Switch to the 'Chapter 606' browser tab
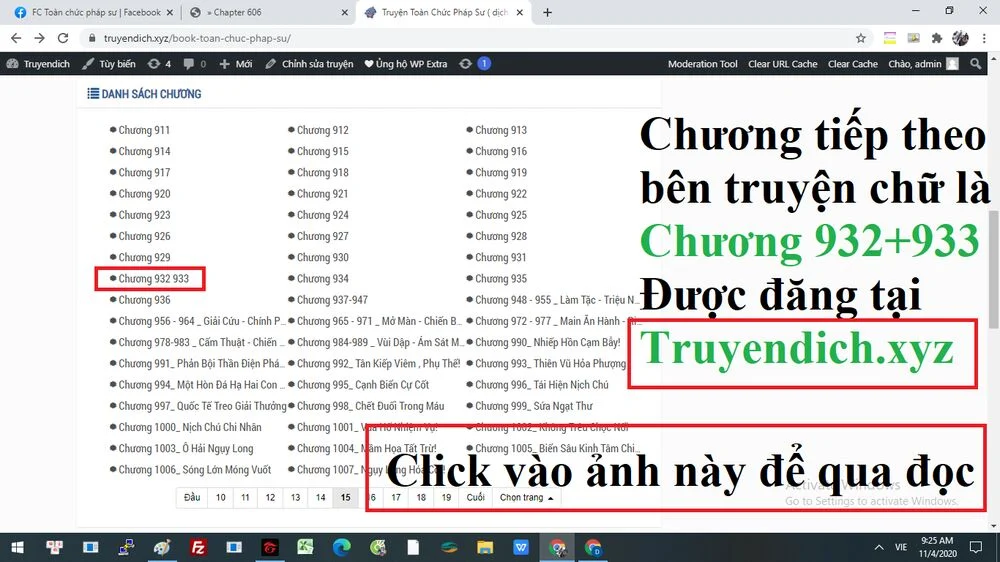This screenshot has width=1000, height=562. [x=265, y=13]
